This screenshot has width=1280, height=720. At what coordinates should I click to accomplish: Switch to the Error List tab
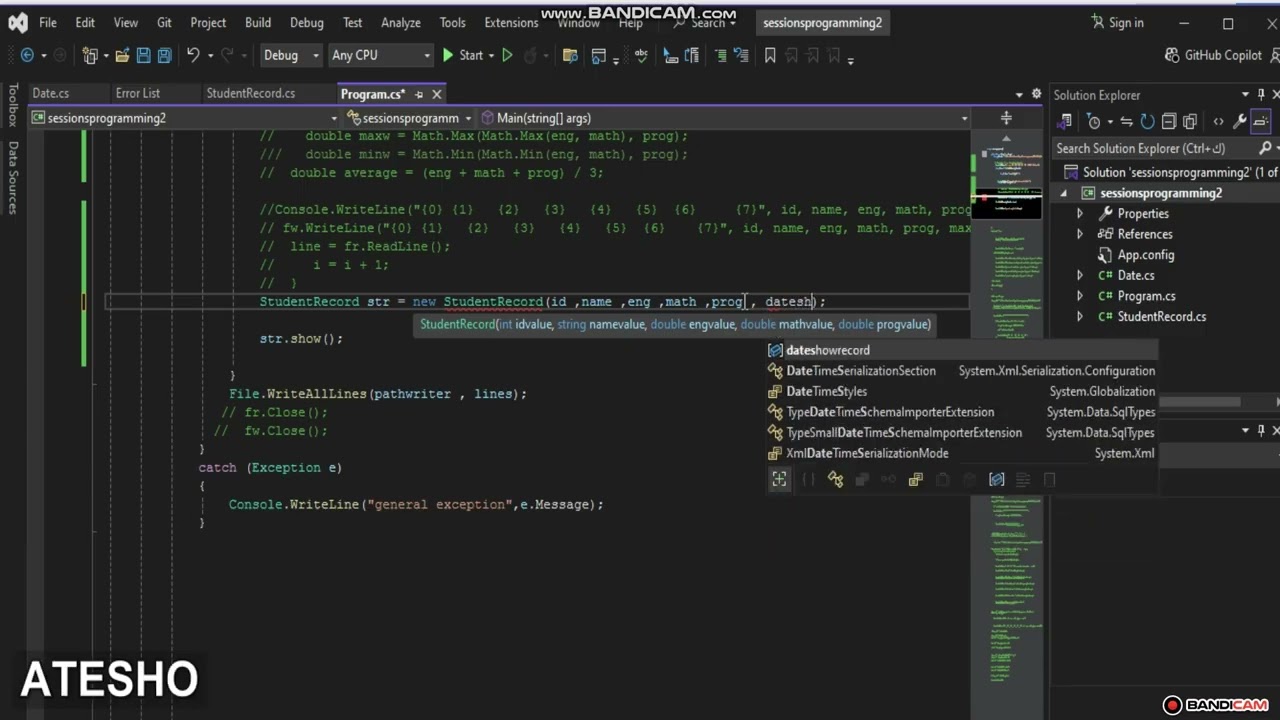coord(138,93)
